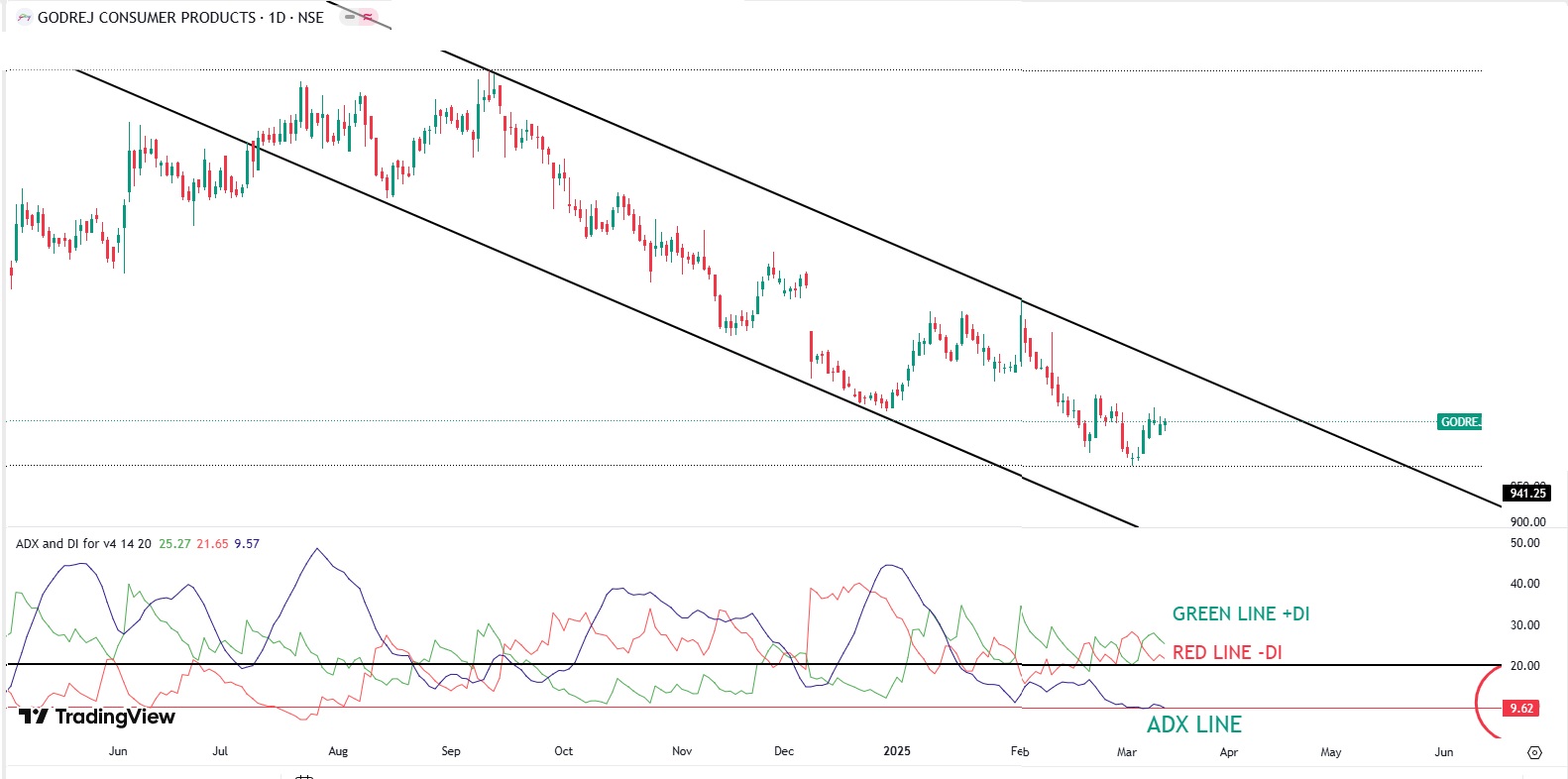Screen dimensions: 1568x779
Task: Click the red 21.65 -DI value
Action: click(212, 543)
